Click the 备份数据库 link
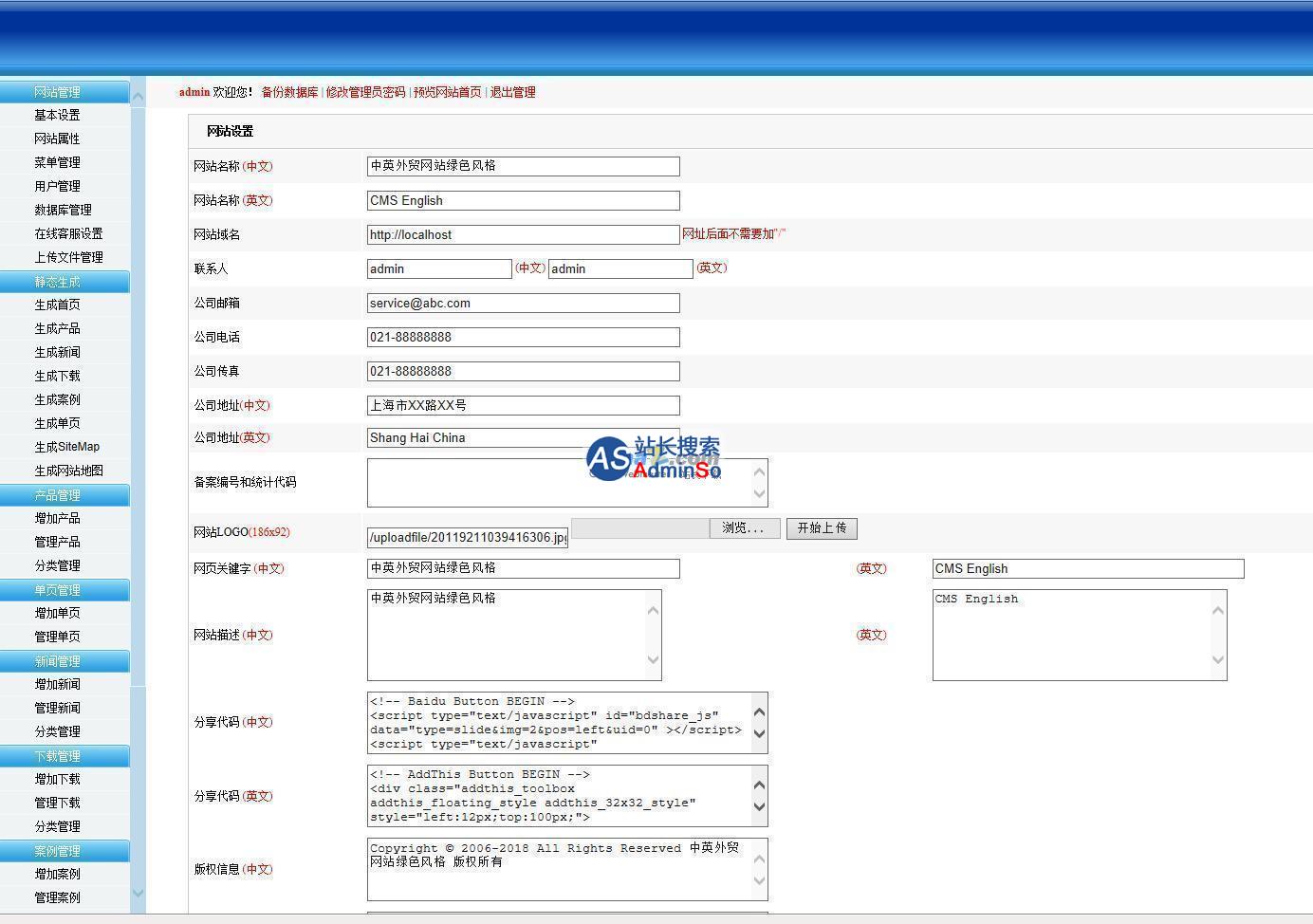This screenshot has height=924, width=1313. 289,92
